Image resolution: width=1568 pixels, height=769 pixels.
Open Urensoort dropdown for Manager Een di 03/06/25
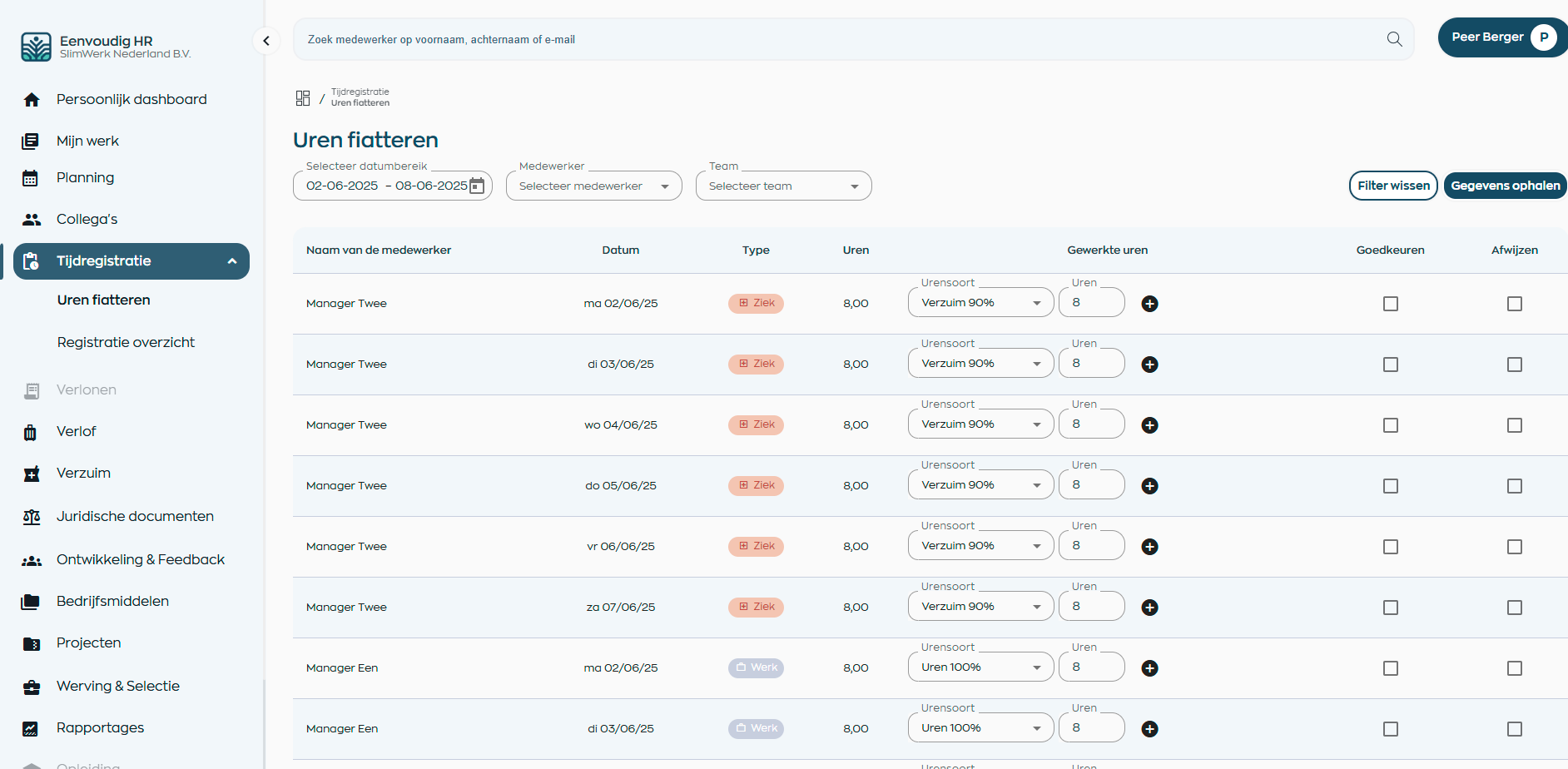tap(981, 728)
